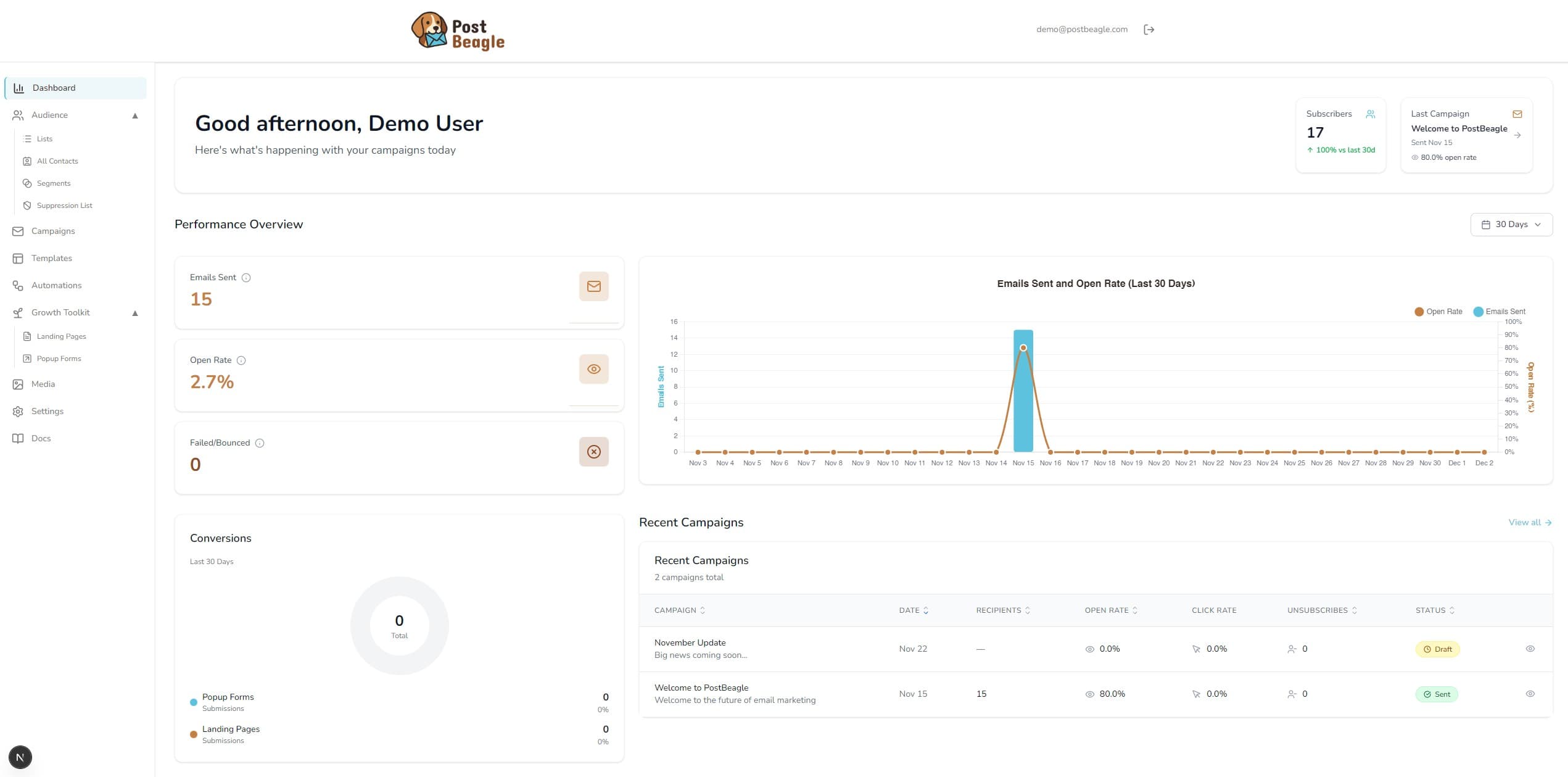Click the Media image icon
The width and height of the screenshot is (1568, 777).
pyautogui.click(x=18, y=384)
